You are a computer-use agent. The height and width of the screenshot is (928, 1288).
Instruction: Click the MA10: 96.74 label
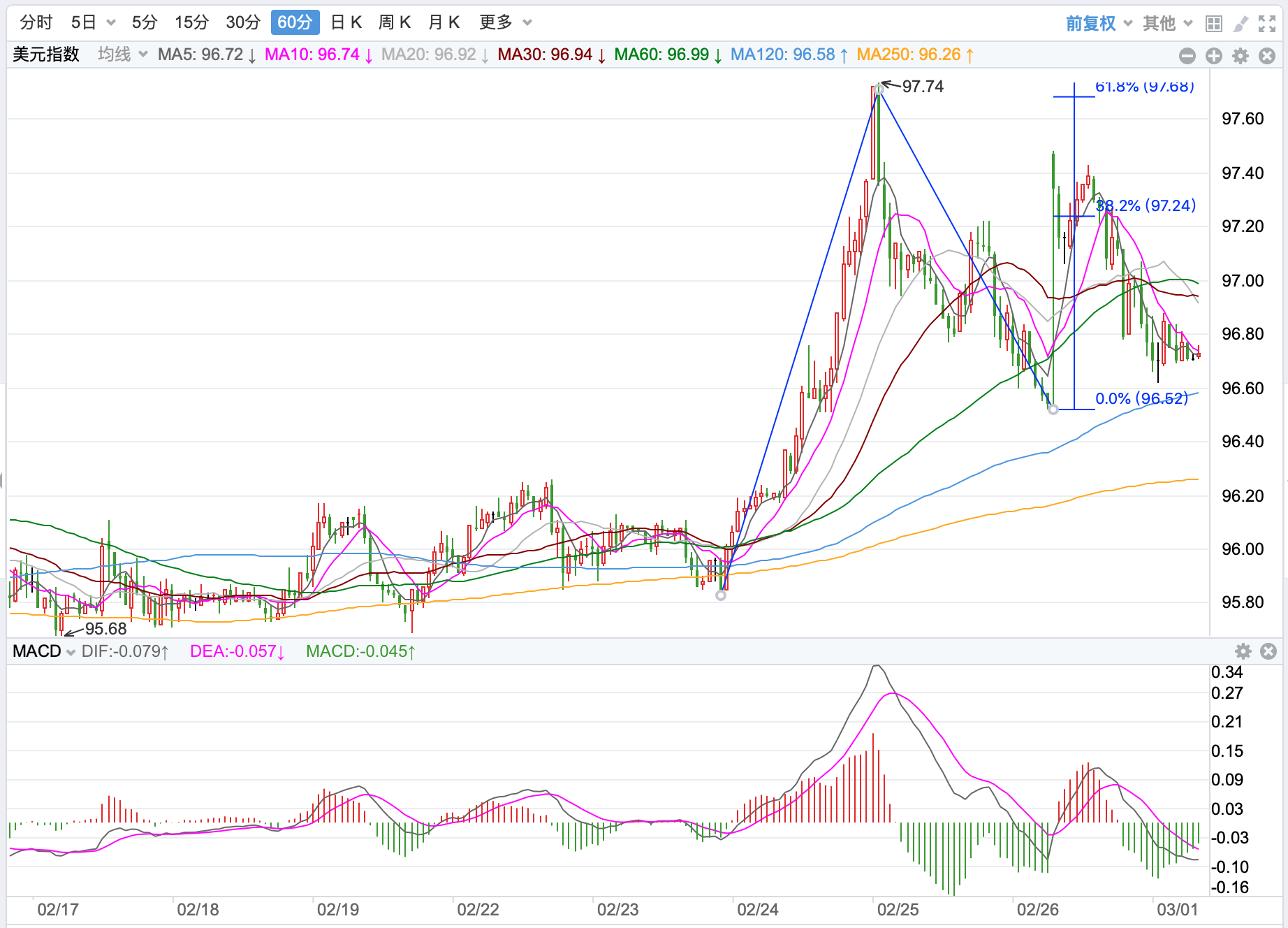pyautogui.click(x=319, y=55)
